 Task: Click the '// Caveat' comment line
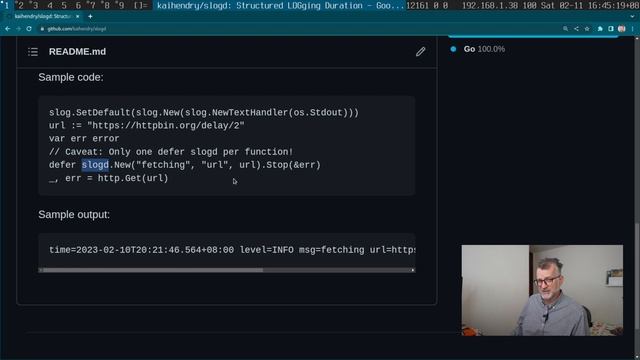[171, 152]
